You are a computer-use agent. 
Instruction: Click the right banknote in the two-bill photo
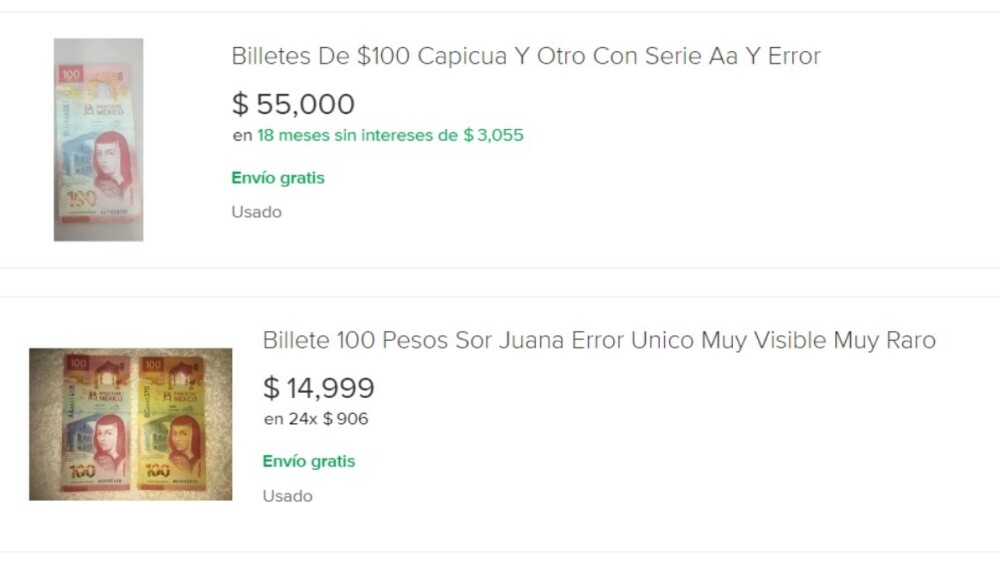[x=170, y=423]
